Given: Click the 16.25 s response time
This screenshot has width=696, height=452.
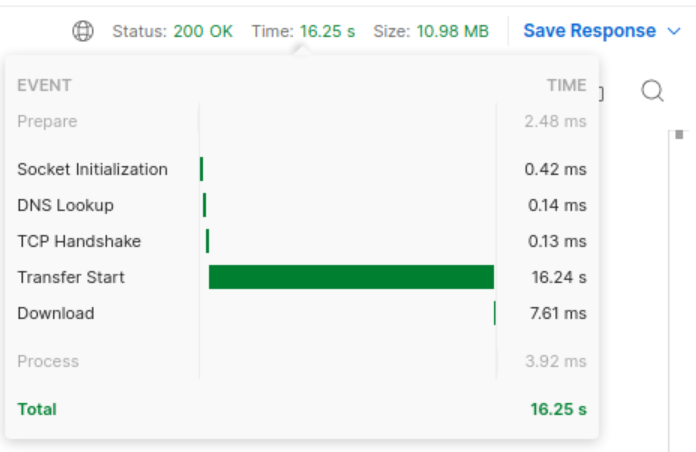Looking at the screenshot, I should 326,31.
